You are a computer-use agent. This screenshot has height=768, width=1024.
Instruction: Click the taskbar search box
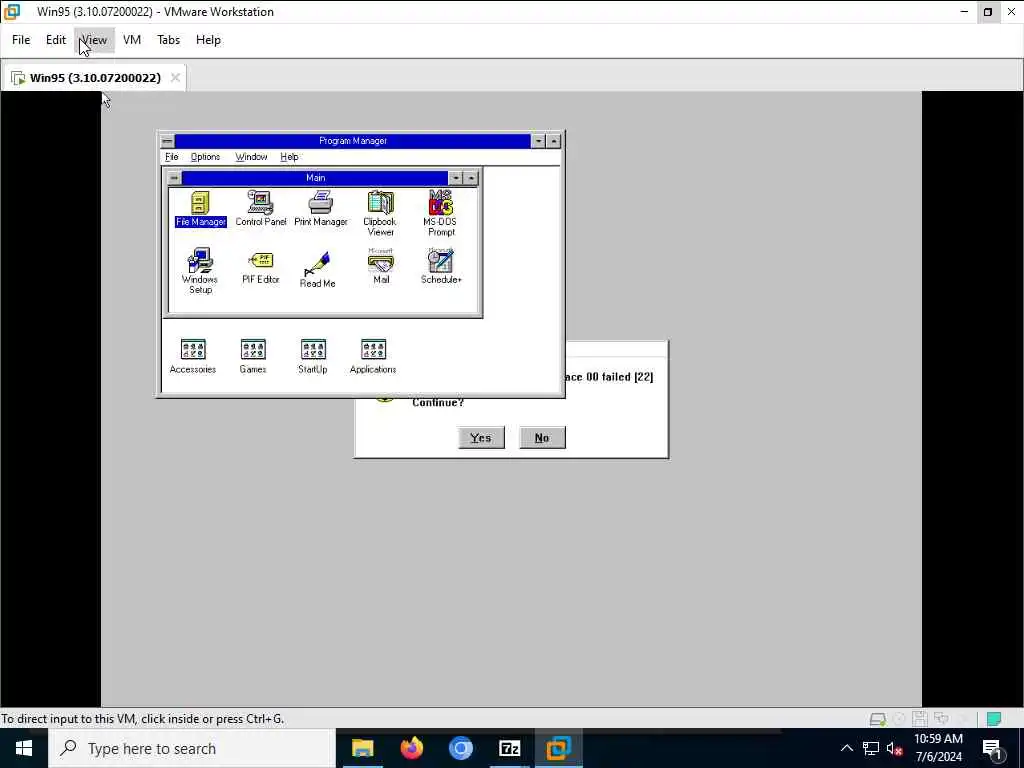(x=191, y=748)
